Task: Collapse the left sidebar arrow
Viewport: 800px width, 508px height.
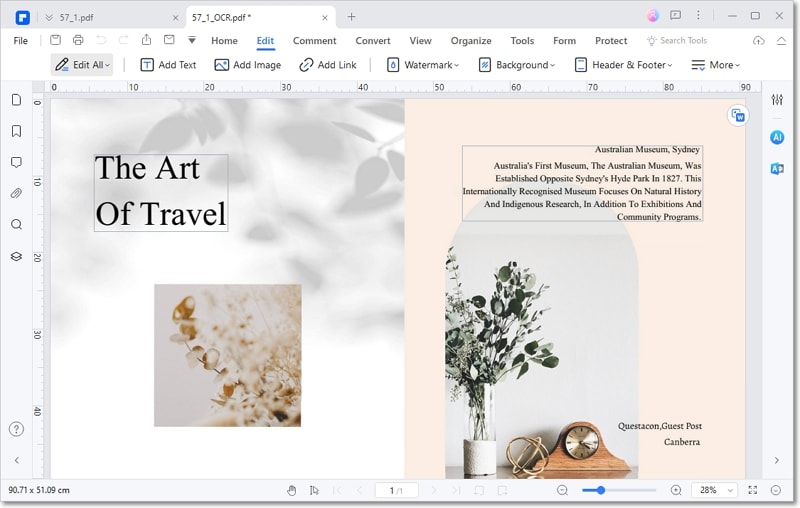Action: pyautogui.click(x=17, y=460)
